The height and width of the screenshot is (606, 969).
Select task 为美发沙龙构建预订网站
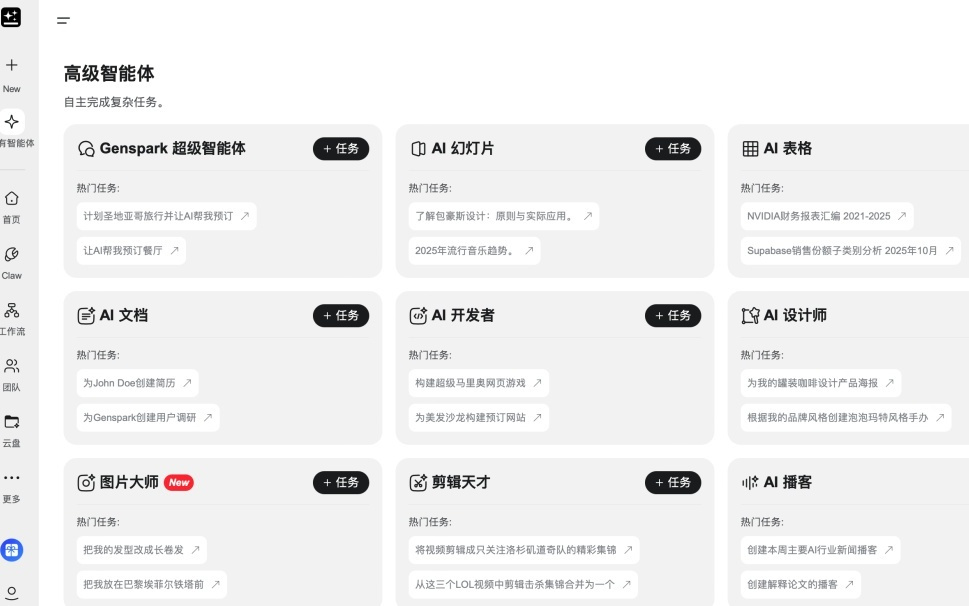tap(479, 418)
